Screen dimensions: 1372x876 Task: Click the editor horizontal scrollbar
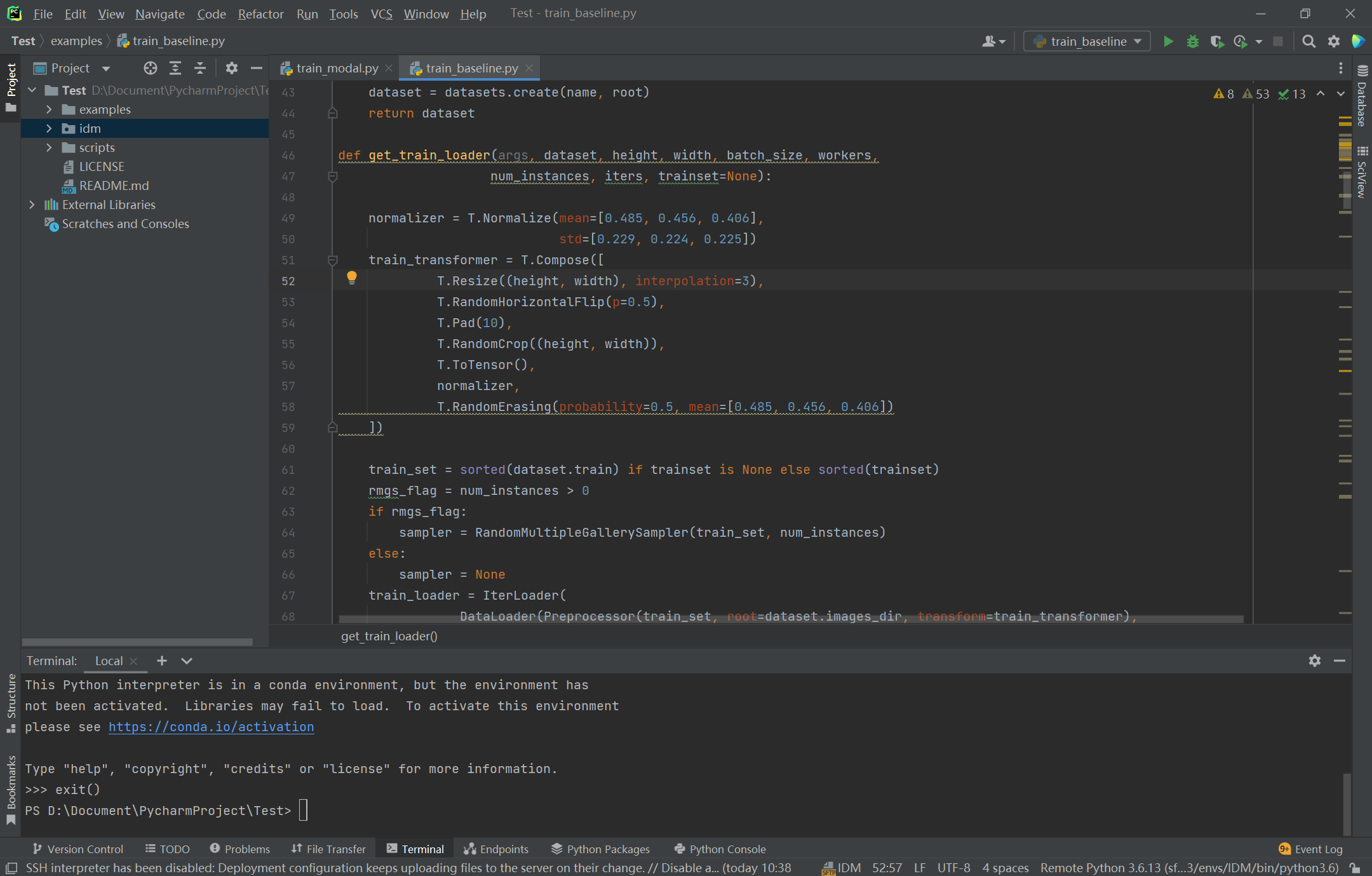pos(790,619)
